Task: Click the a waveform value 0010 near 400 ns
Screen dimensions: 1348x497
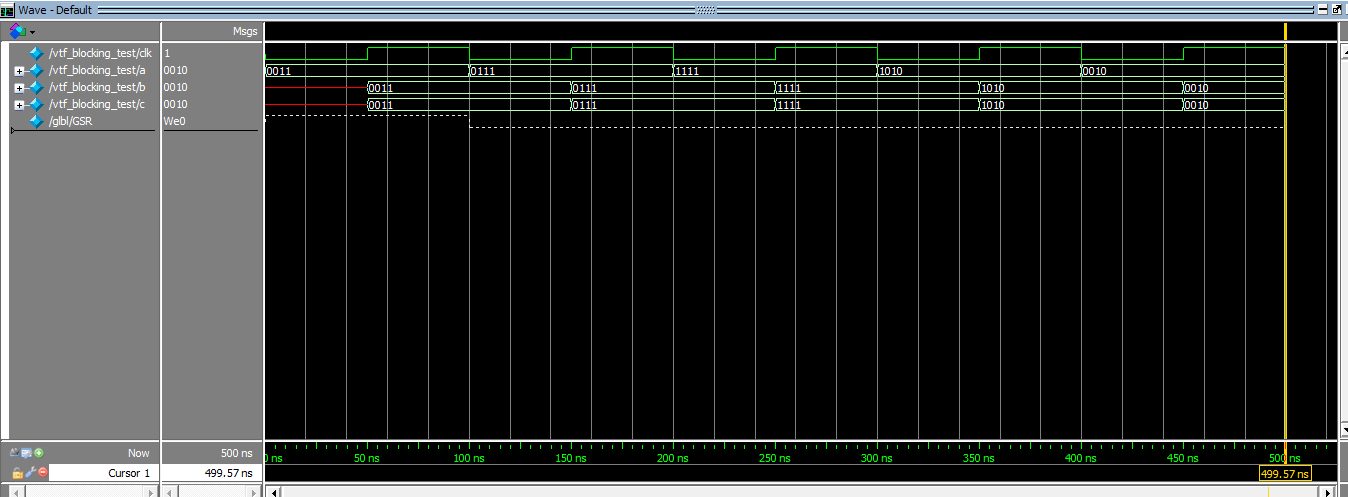Action: pyautogui.click(x=1095, y=71)
